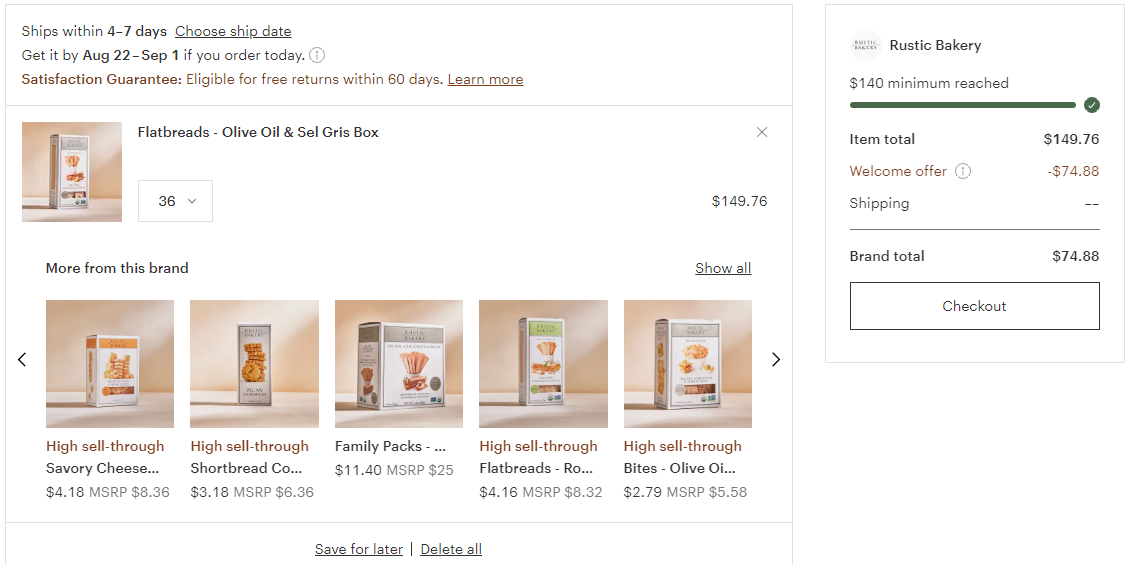Click info icon next to delivery date estimate
The width and height of the screenshot is (1132, 565).
tap(317, 55)
